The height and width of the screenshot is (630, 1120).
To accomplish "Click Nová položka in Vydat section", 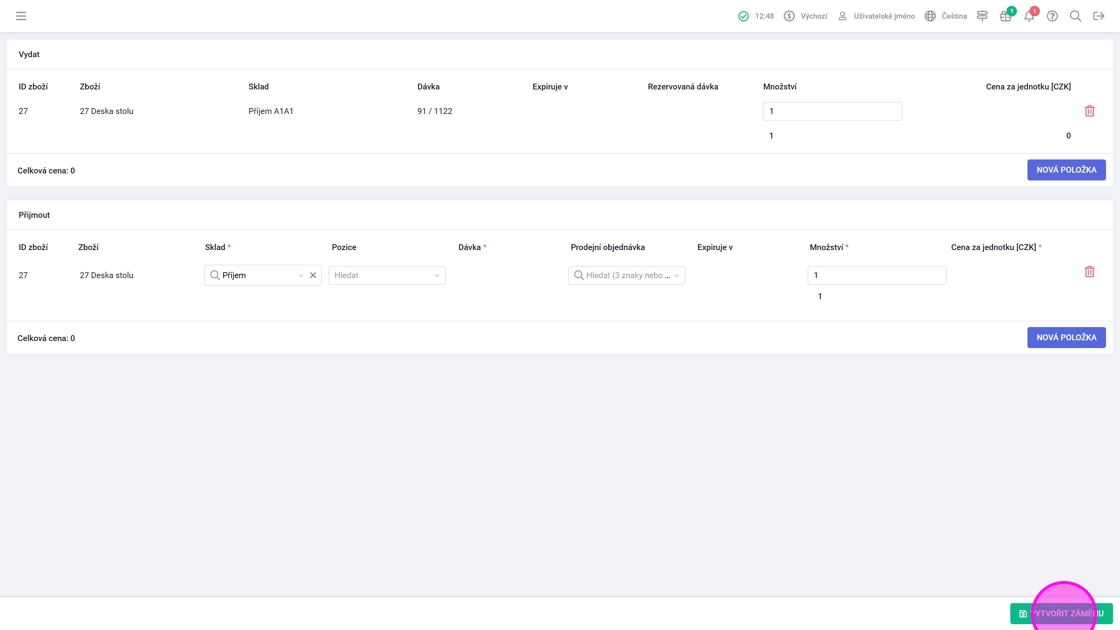I will pyautogui.click(x=1066, y=170).
